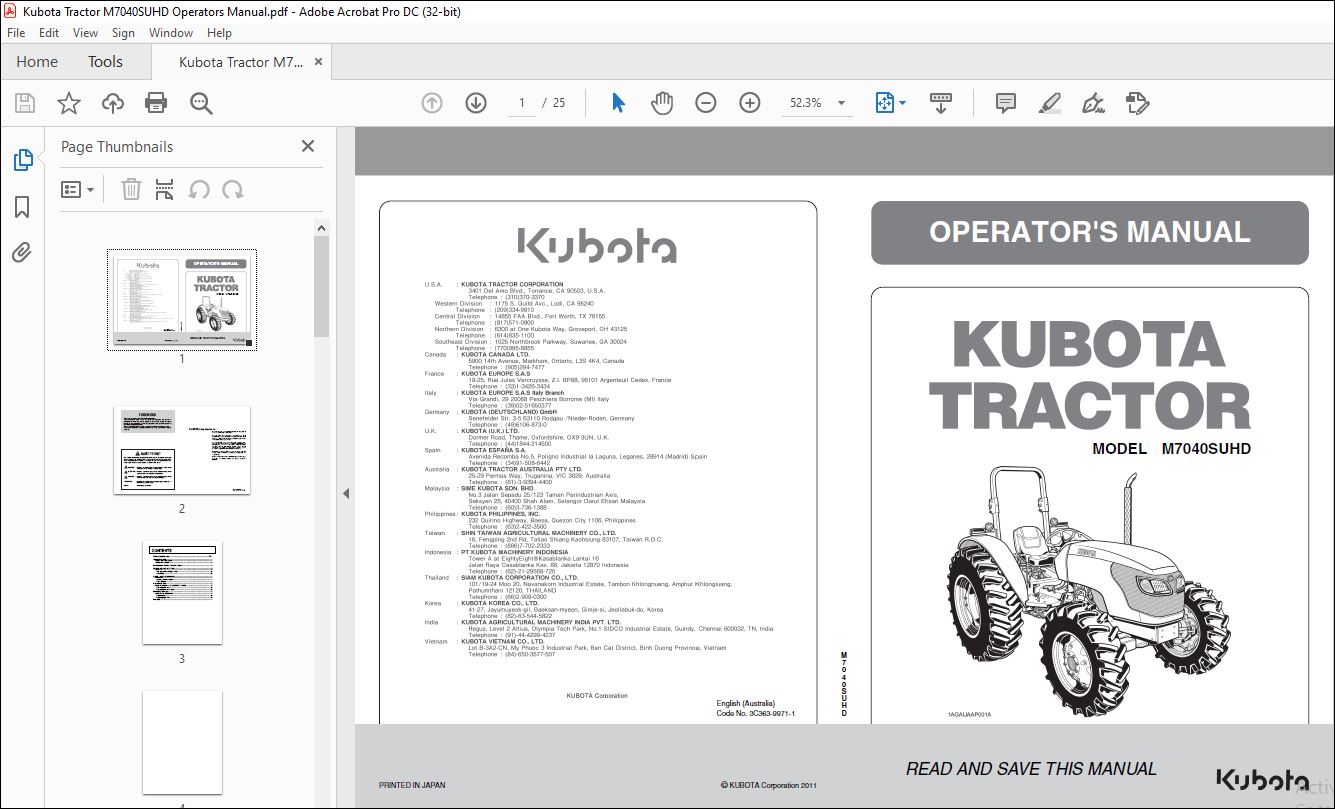The width and height of the screenshot is (1335, 809).
Task: Click the Edit/stamp tool icon in toolbar
Action: tap(1137, 103)
